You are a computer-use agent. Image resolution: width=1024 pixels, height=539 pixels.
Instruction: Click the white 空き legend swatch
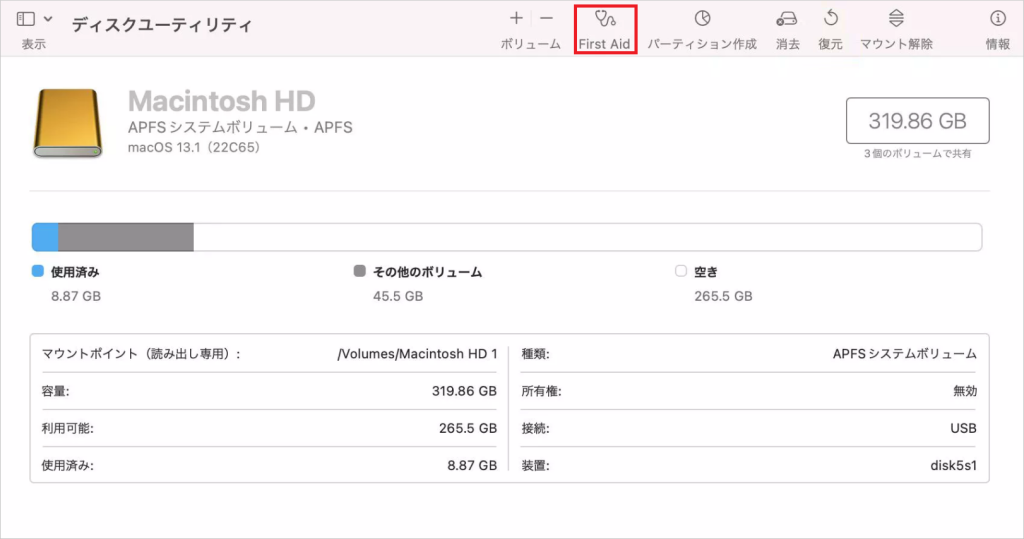[x=681, y=271]
